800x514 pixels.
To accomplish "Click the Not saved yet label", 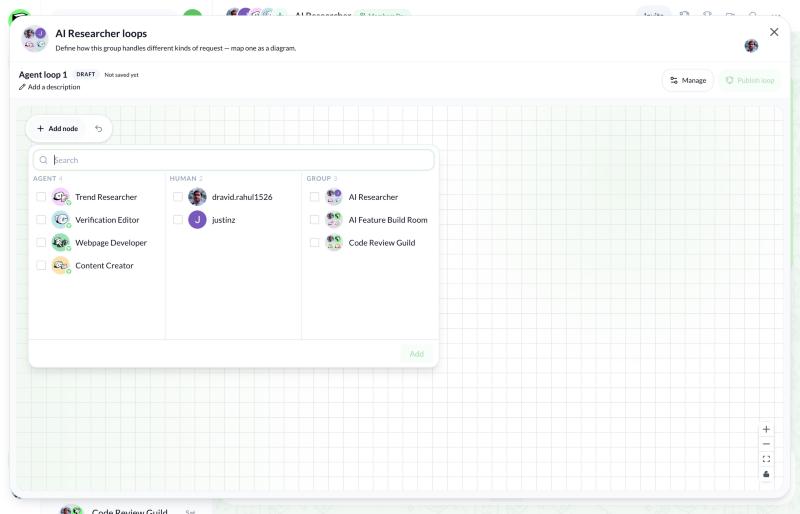I will click(121, 75).
